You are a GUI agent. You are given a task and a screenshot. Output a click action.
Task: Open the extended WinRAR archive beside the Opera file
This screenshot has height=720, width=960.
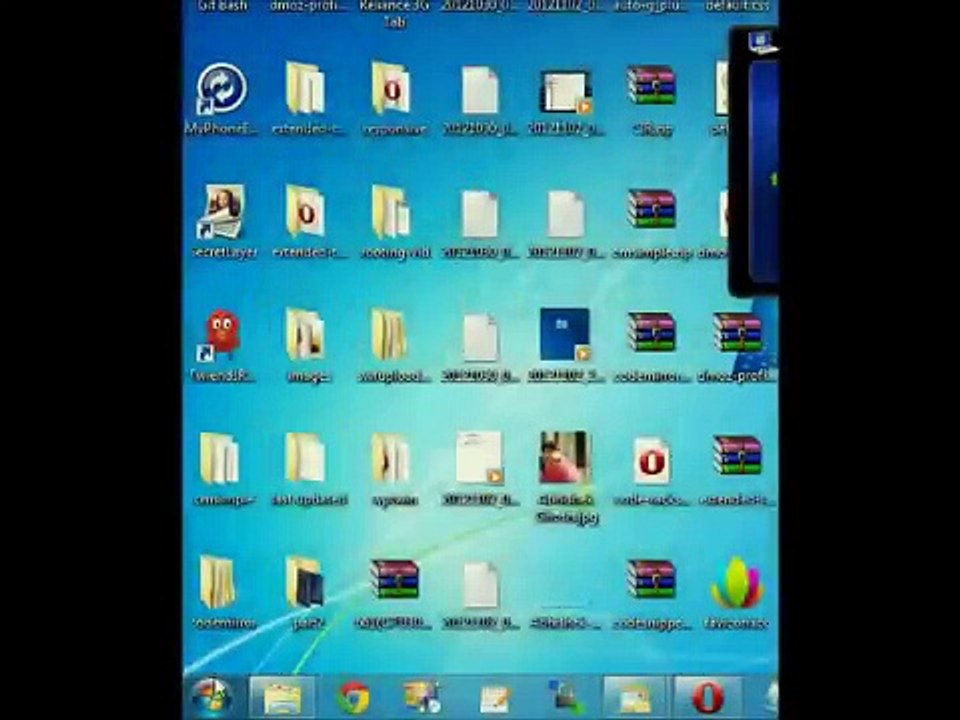737,456
